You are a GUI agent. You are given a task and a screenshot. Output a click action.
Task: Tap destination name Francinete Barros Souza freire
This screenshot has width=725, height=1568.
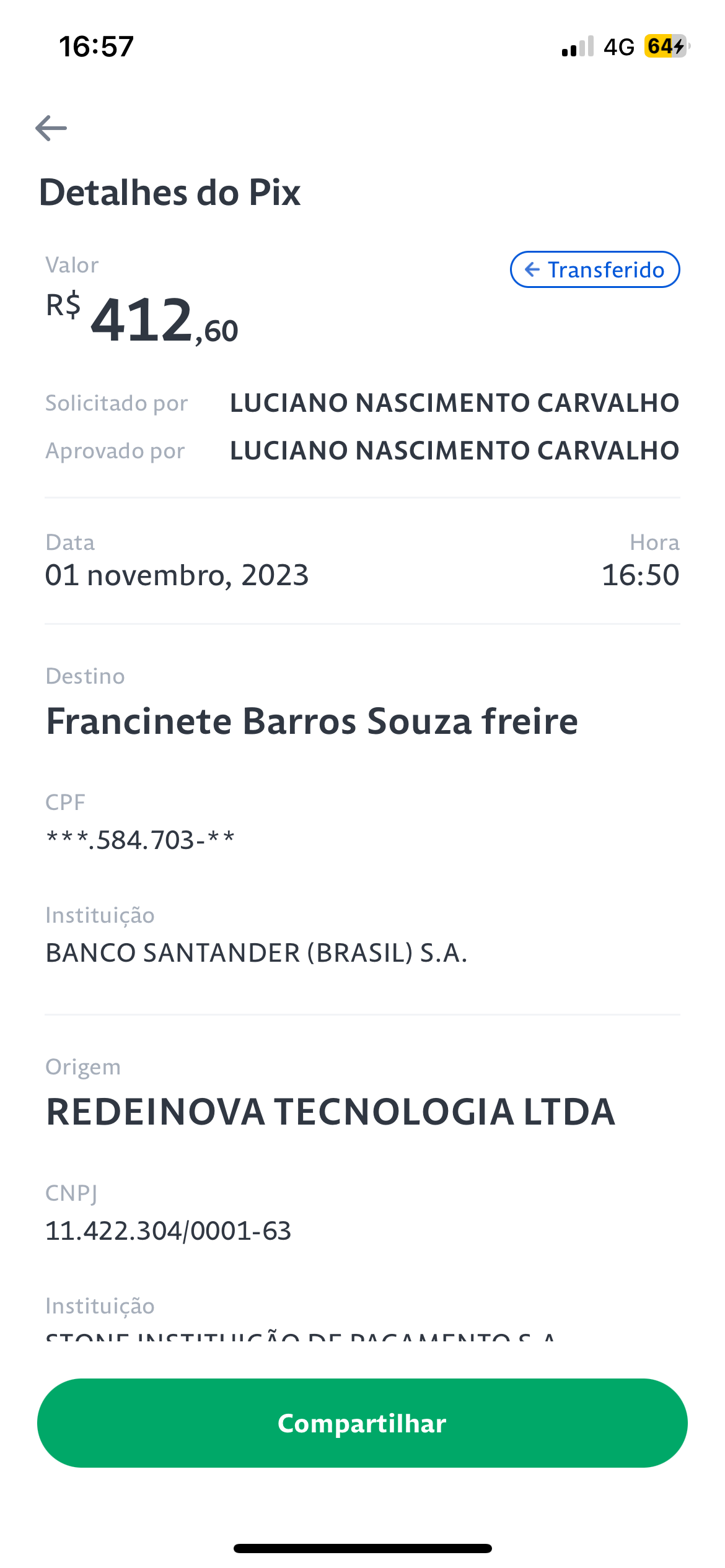tap(312, 721)
